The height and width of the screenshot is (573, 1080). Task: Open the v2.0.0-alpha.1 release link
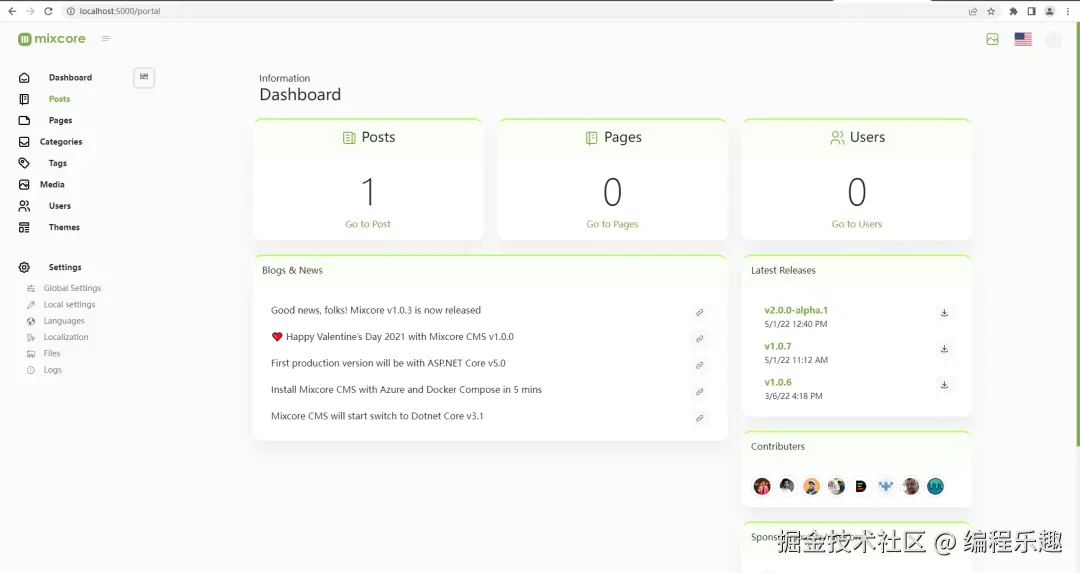click(x=796, y=310)
